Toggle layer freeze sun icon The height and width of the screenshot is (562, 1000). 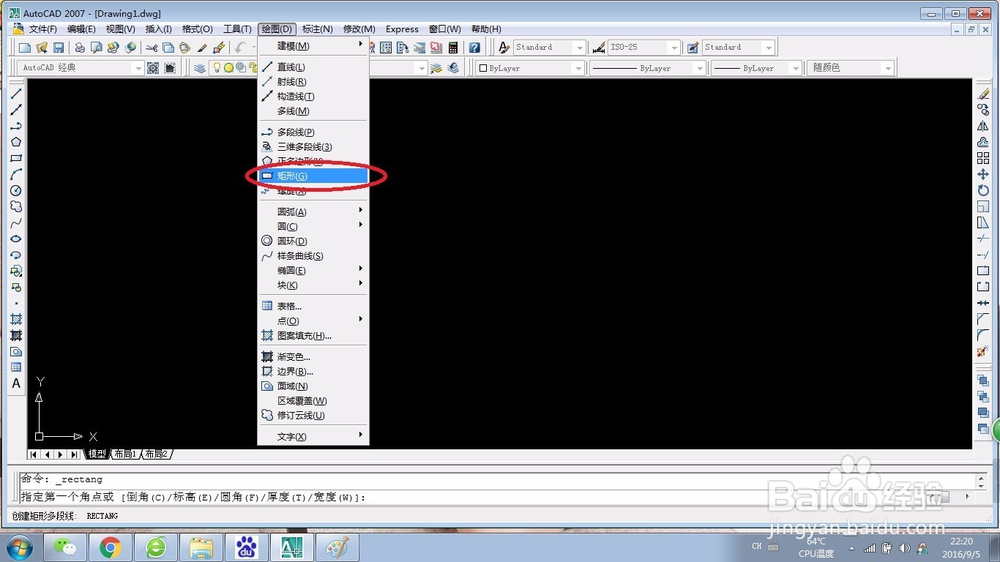click(228, 68)
